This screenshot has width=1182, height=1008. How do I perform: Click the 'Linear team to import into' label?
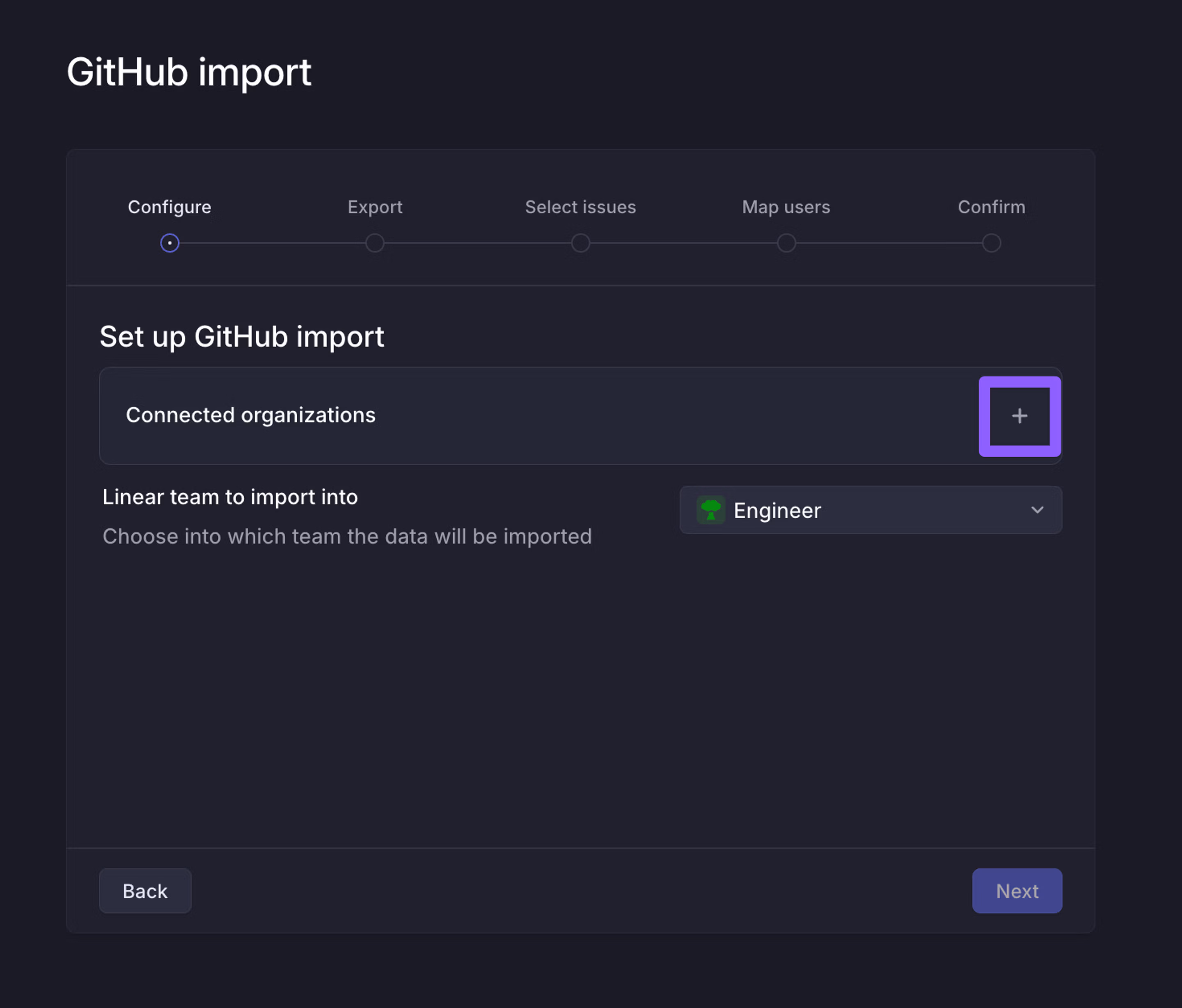[x=230, y=496]
